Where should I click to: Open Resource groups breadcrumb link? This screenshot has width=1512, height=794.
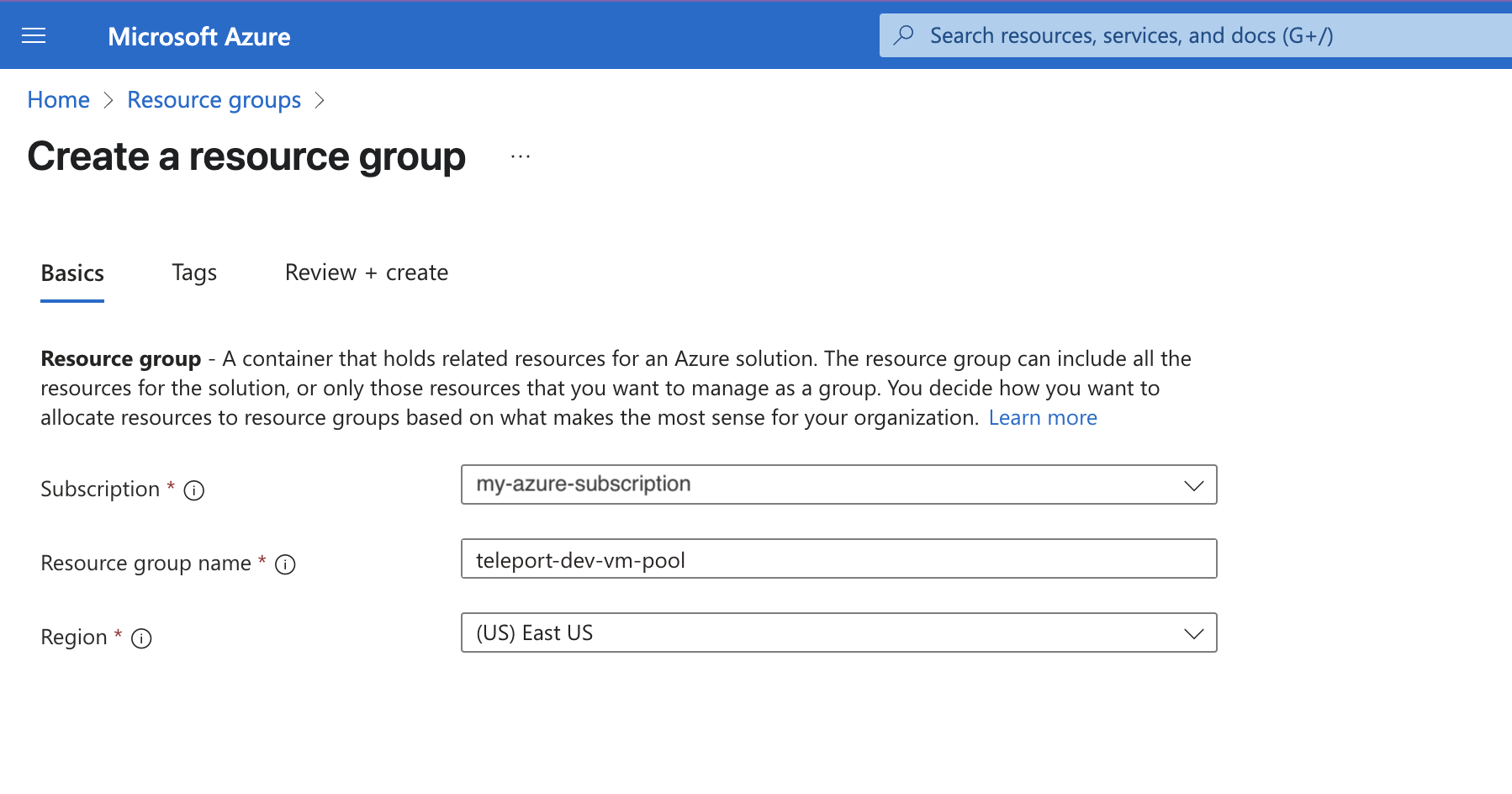pyautogui.click(x=213, y=99)
